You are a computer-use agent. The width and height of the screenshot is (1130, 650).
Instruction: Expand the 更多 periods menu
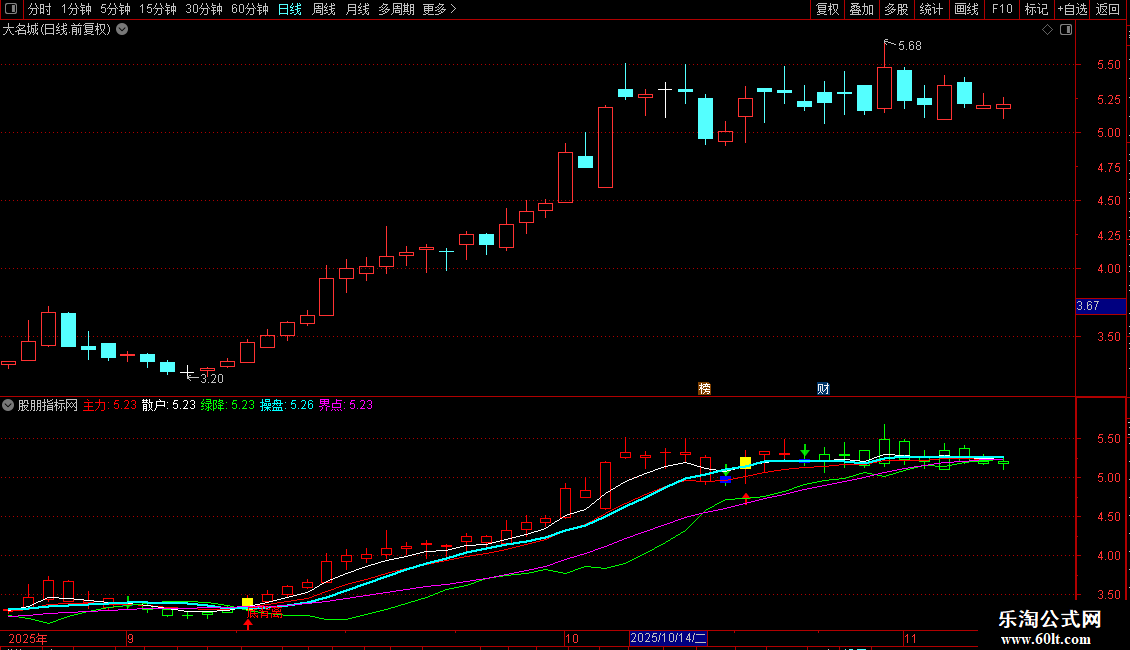pos(439,9)
